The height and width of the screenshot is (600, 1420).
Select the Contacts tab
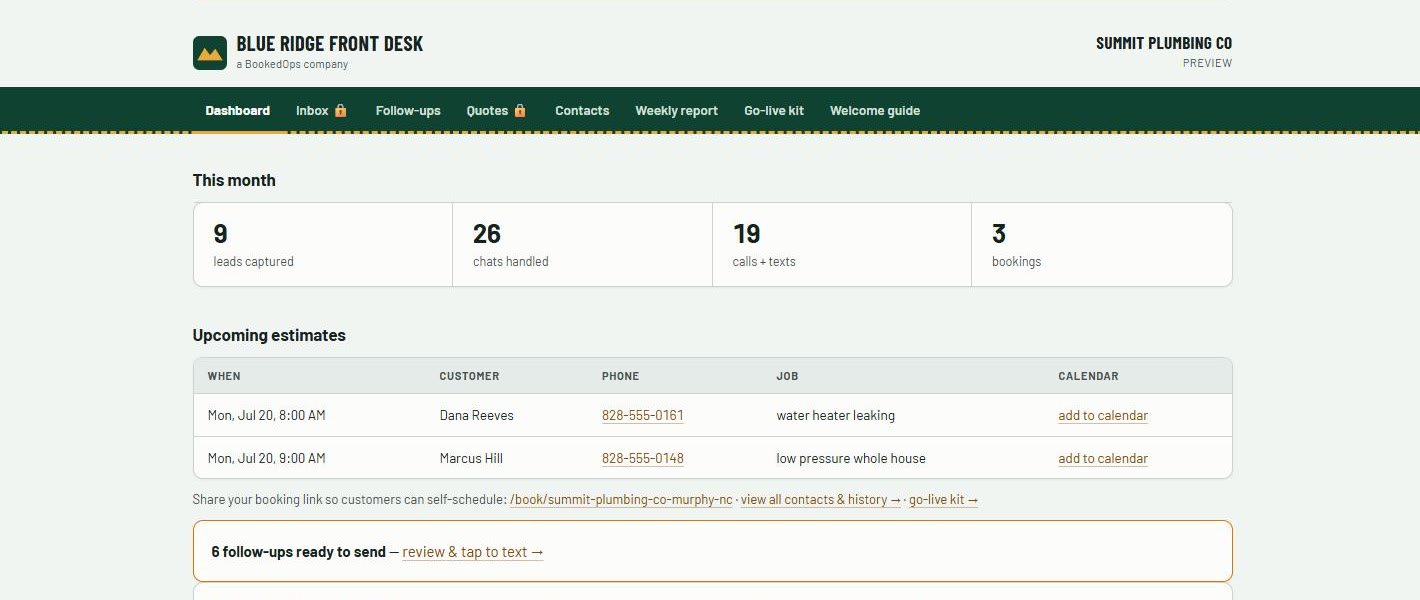coord(582,111)
